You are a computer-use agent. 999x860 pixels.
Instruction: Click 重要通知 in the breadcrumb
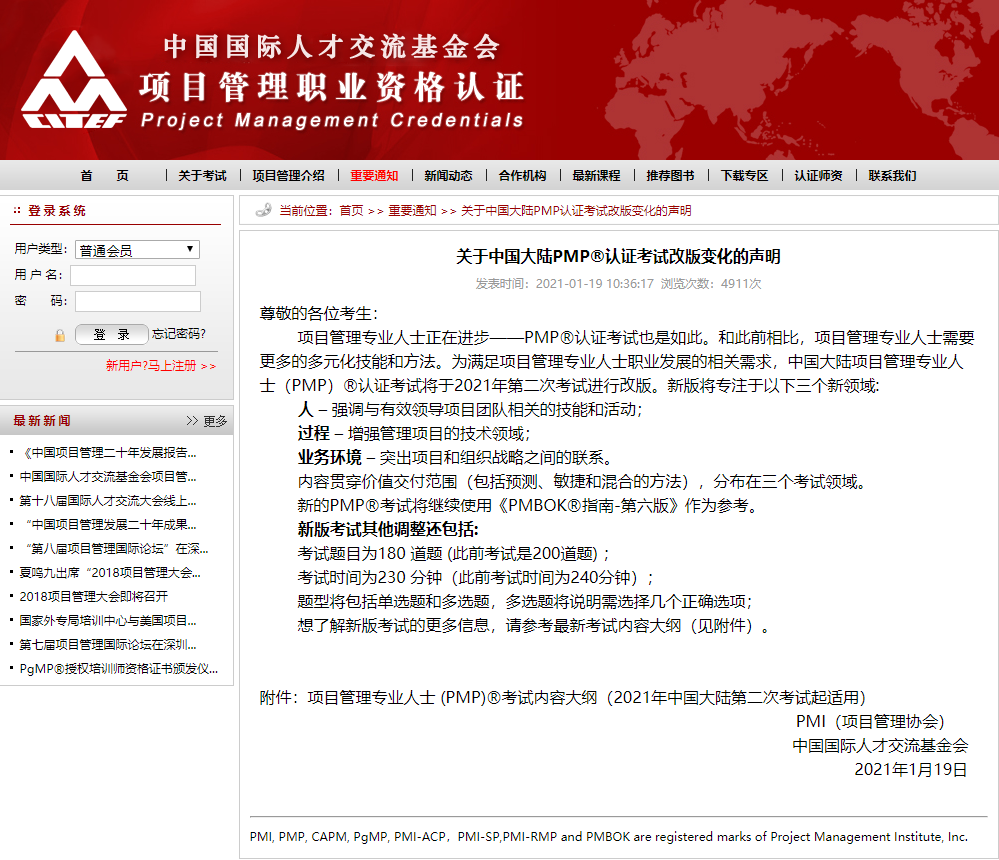tap(412, 211)
